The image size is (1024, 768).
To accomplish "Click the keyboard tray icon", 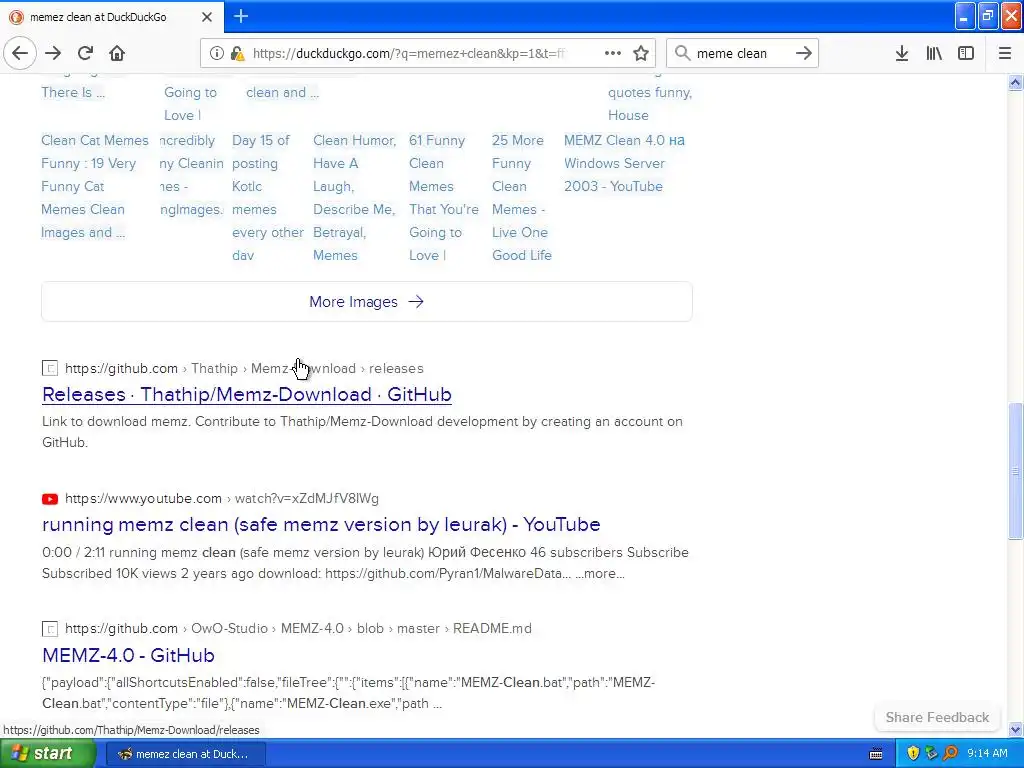I will (876, 754).
